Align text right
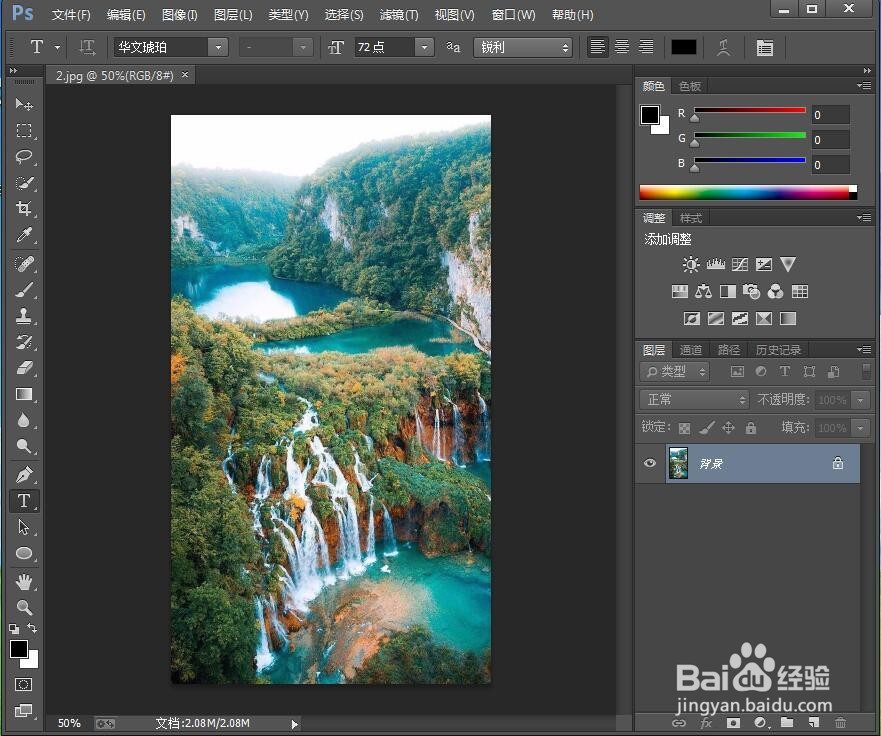 [x=646, y=47]
